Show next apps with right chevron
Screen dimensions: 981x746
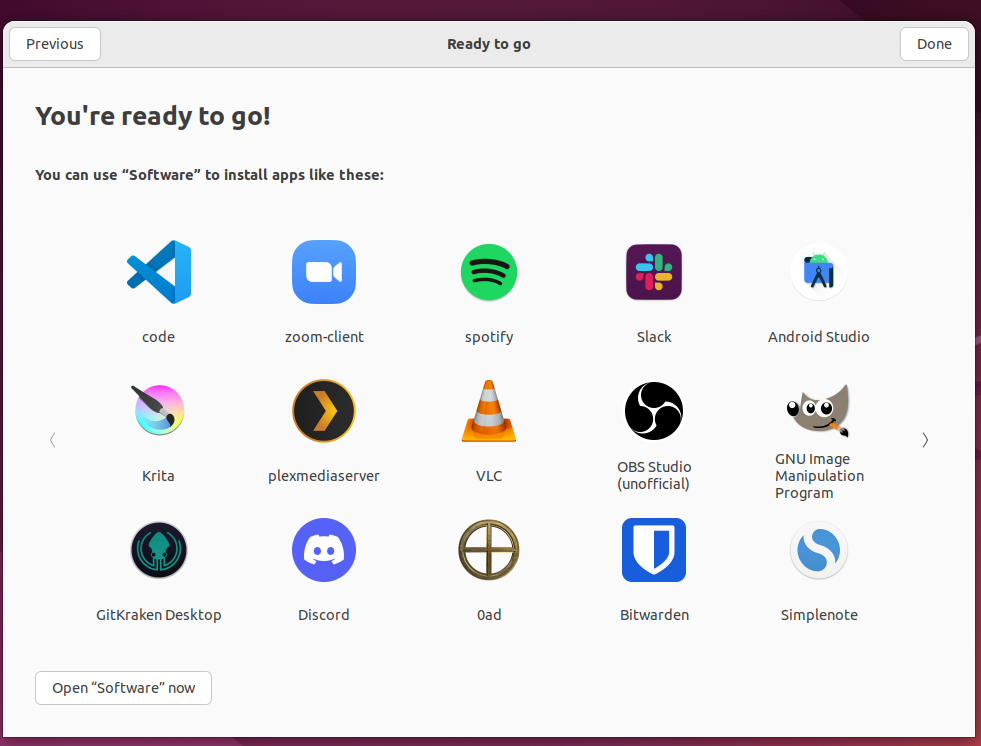click(x=925, y=441)
